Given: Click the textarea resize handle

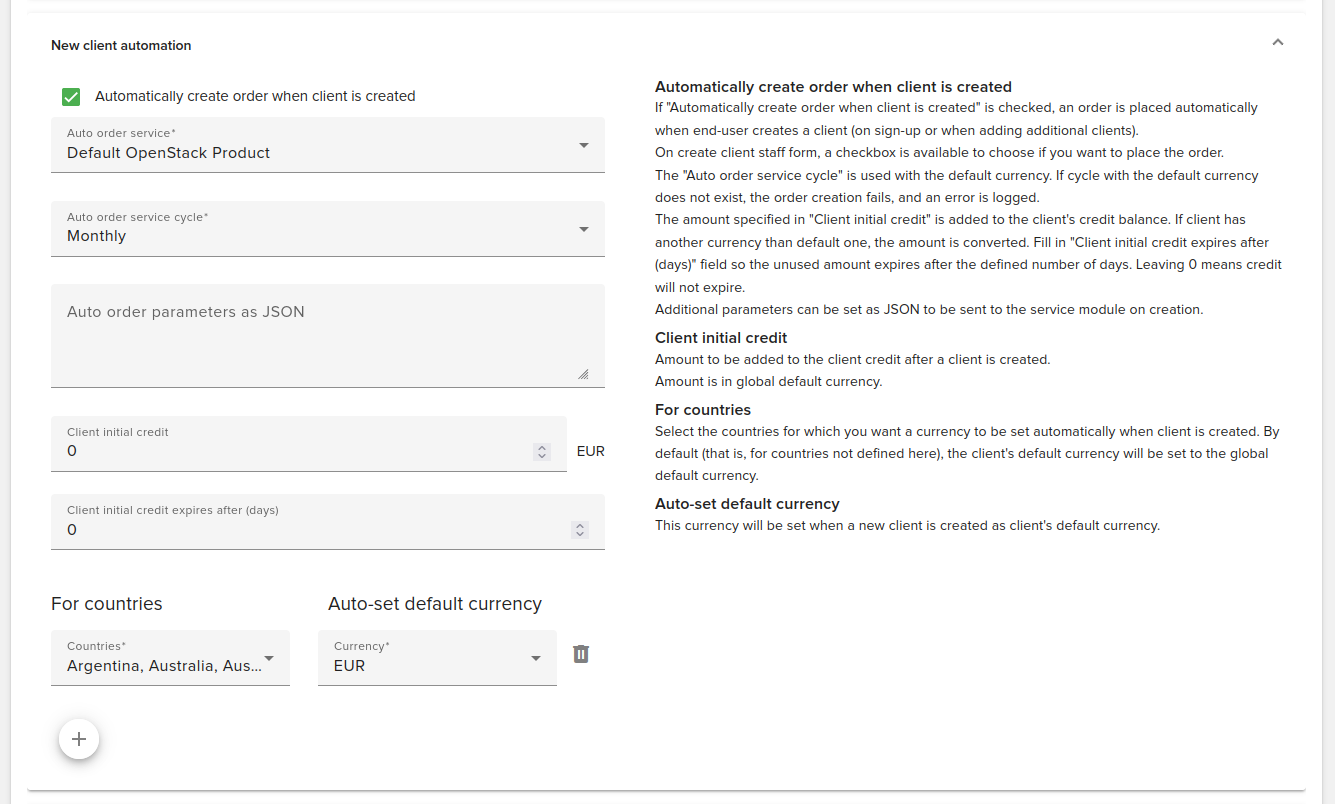Looking at the screenshot, I should coord(583,374).
